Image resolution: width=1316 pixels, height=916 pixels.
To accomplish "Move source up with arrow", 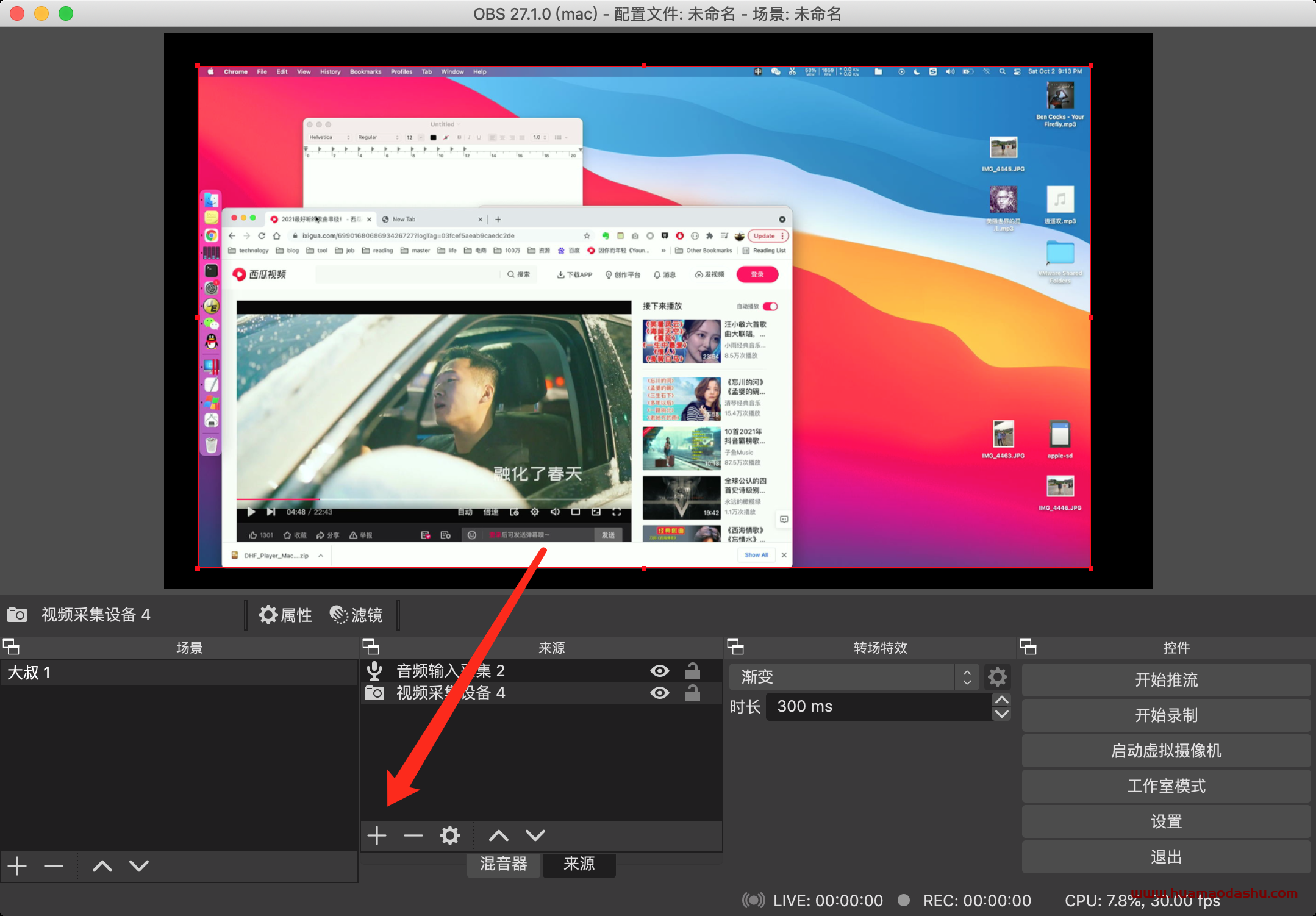I will click(499, 835).
